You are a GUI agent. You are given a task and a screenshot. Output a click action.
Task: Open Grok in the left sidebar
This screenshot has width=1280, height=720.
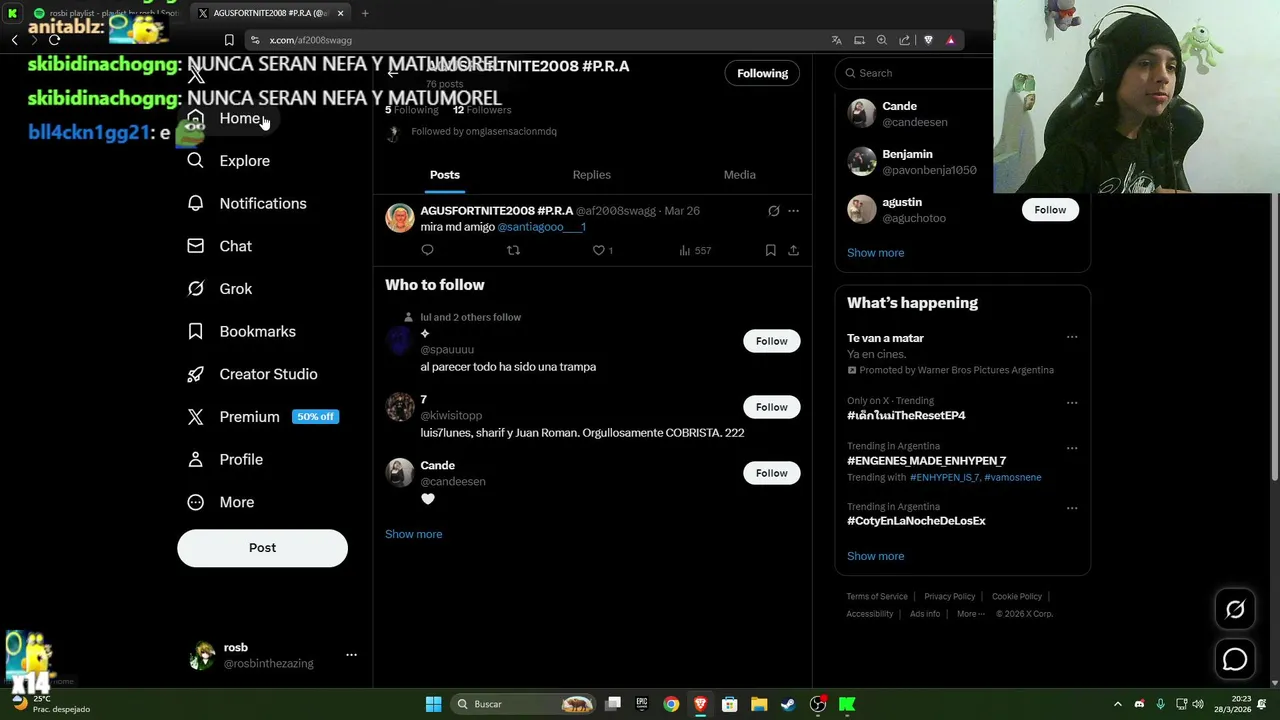[220, 289]
